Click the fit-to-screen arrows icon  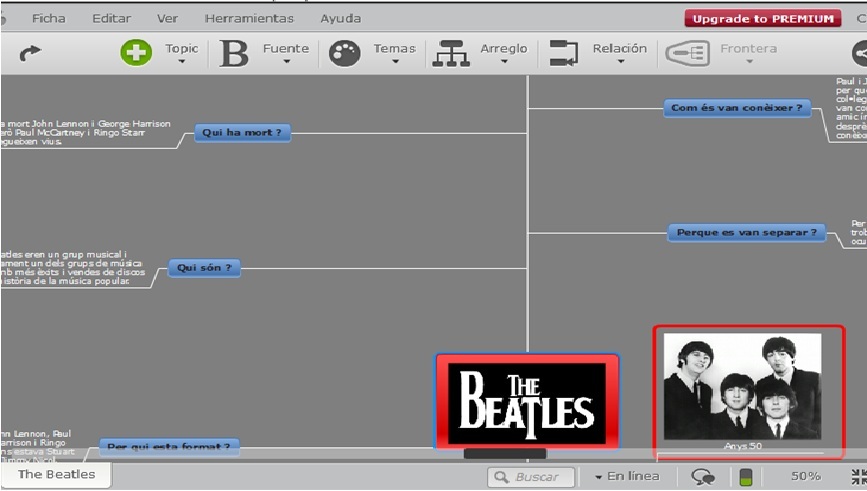pyautogui.click(x=856, y=477)
